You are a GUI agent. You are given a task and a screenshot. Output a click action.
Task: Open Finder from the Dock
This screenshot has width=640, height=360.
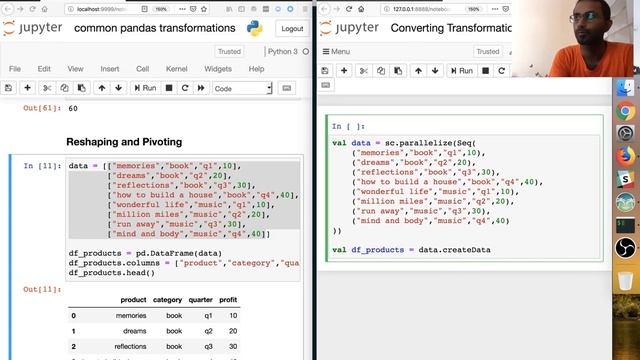(625, 89)
